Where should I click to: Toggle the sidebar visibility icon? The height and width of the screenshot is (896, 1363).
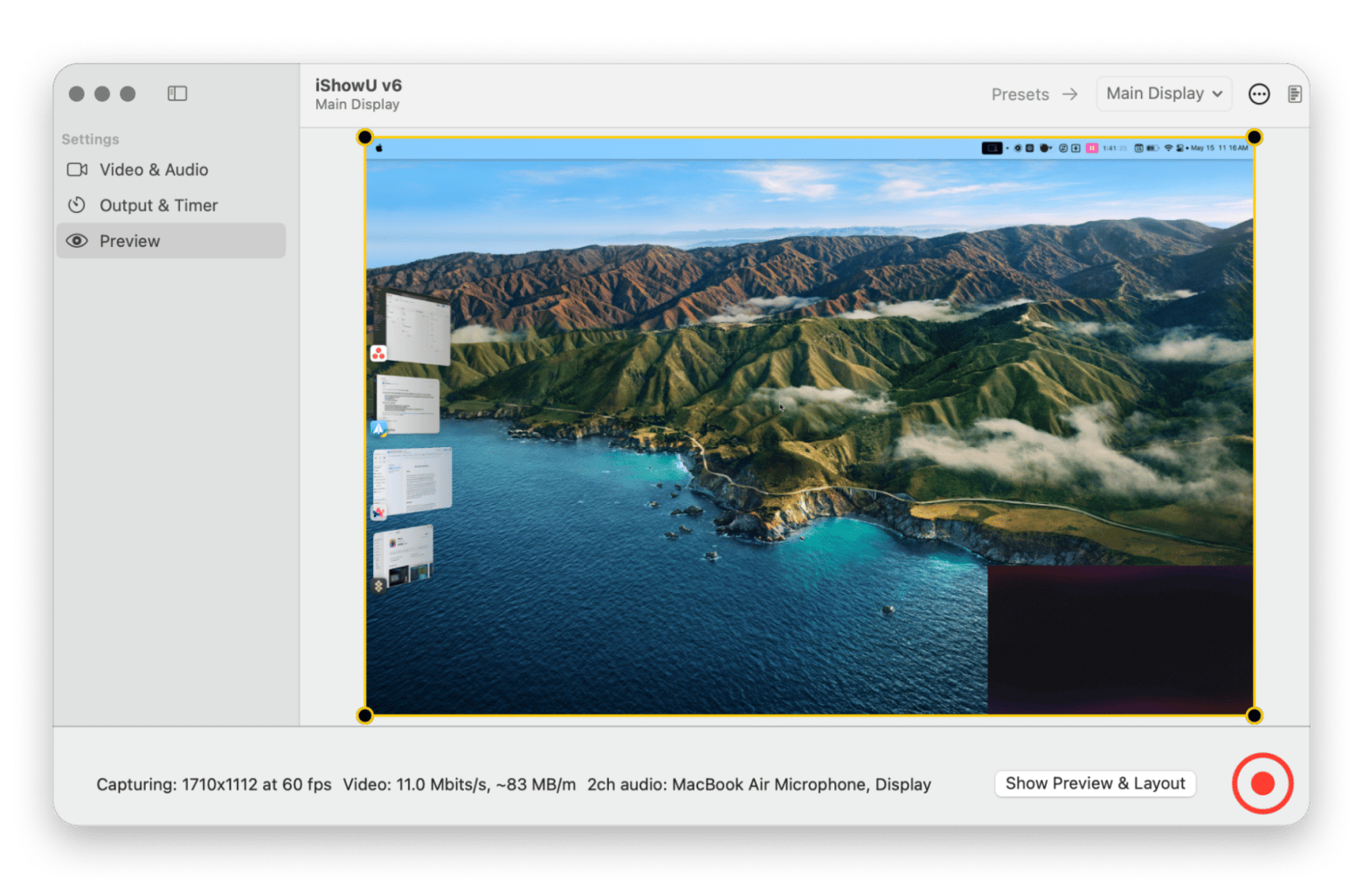click(177, 93)
